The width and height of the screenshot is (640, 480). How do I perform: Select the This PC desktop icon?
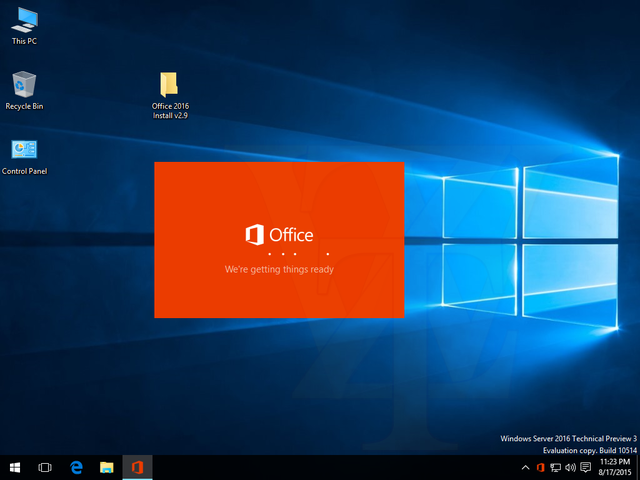point(24,25)
